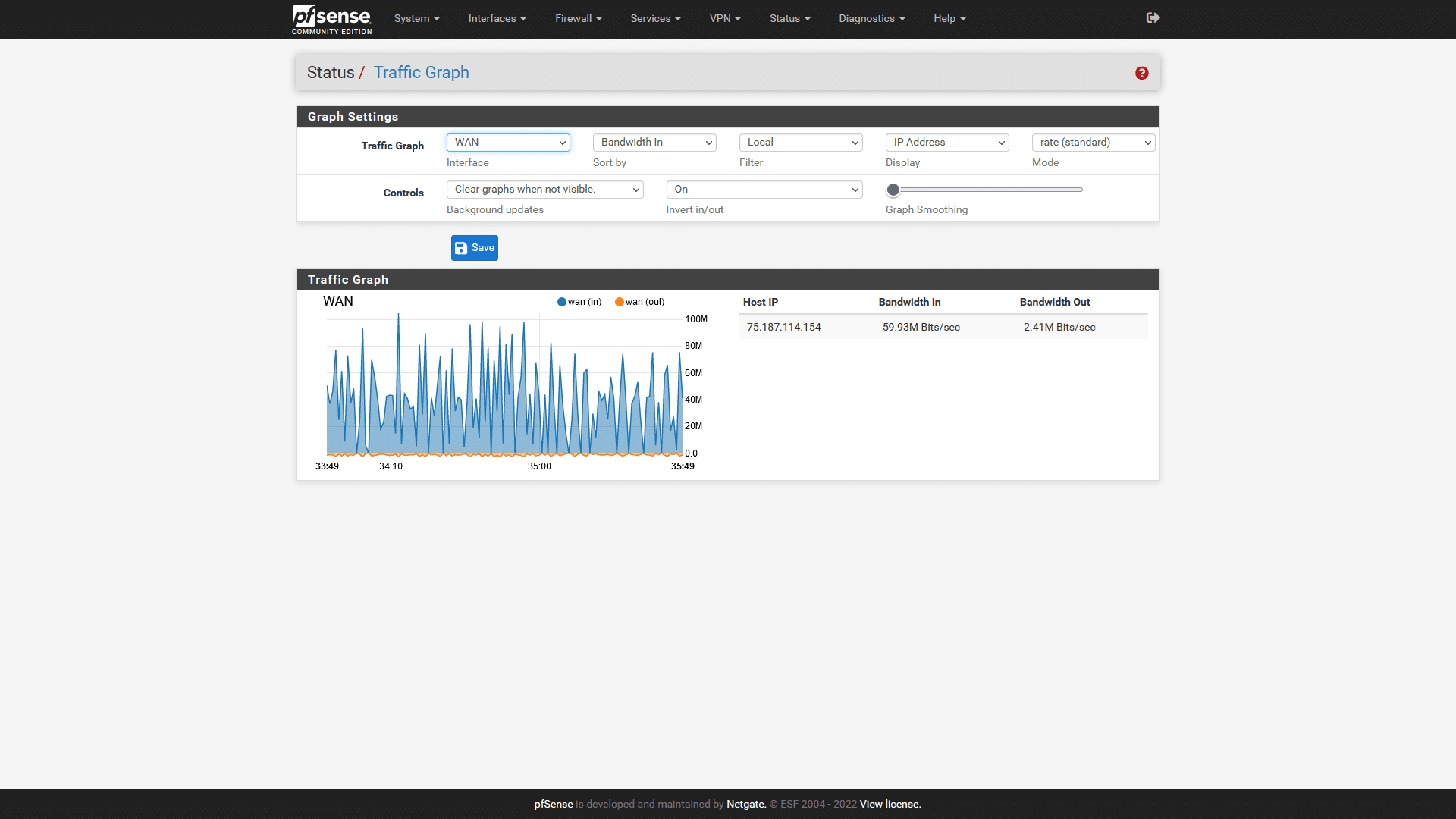Open the Firewall menu
The height and width of the screenshot is (819, 1456).
[x=578, y=18]
